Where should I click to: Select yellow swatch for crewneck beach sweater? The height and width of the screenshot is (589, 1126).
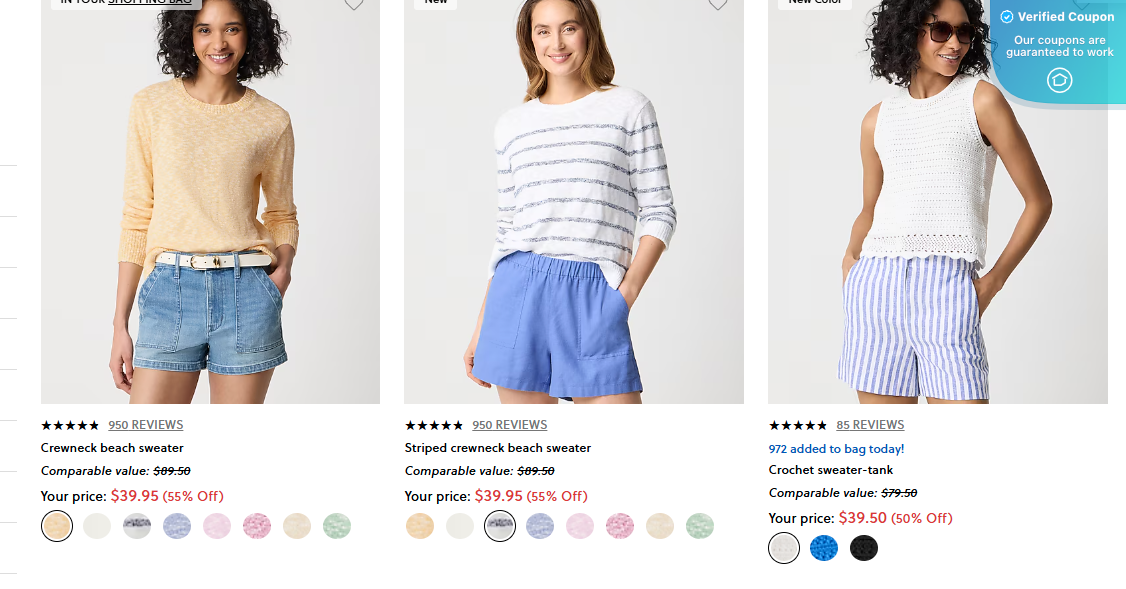(57, 525)
